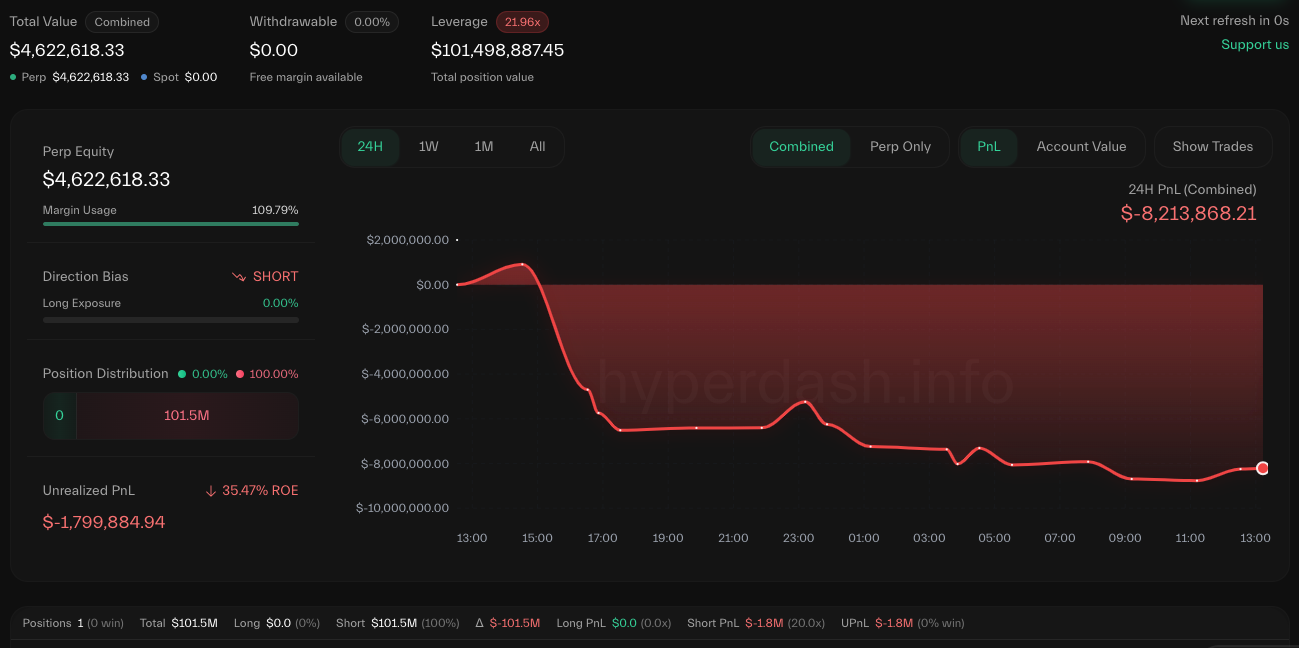Screen dimensions: 1299x648
Task: Click the red 101.5M short distribution bar
Action: 187,415
